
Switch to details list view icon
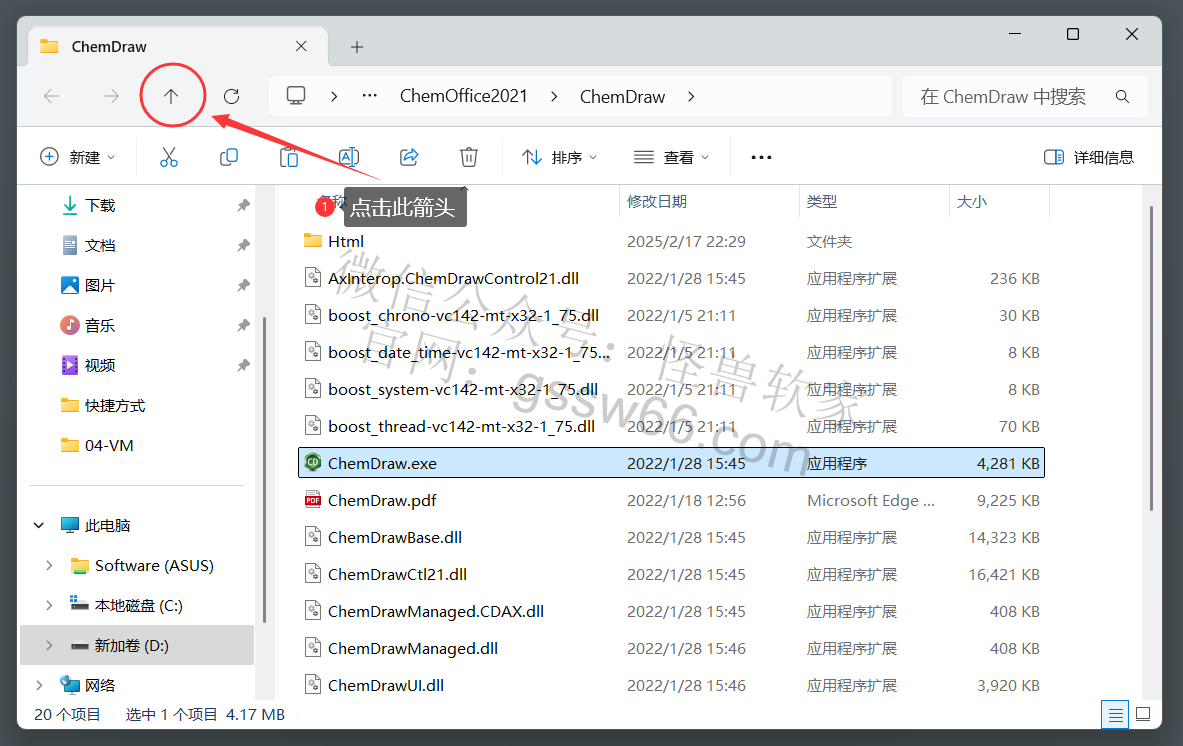pos(1115,714)
